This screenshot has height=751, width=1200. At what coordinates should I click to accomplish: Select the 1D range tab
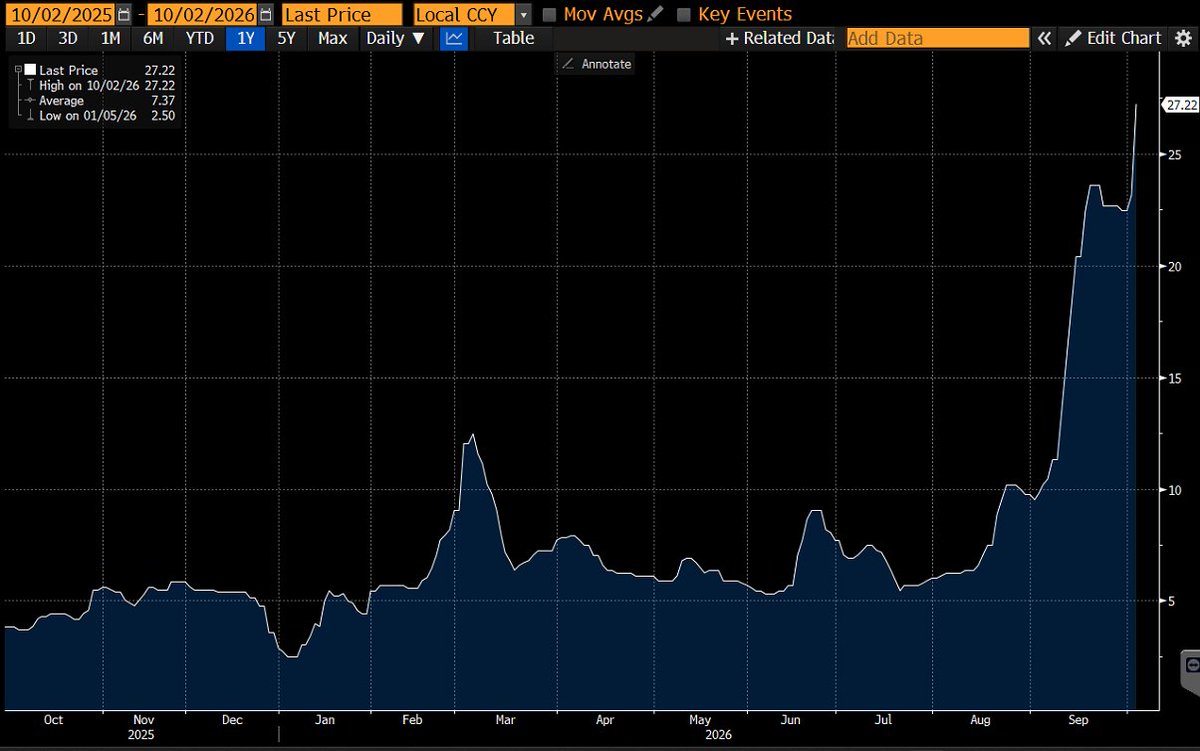pyautogui.click(x=28, y=38)
